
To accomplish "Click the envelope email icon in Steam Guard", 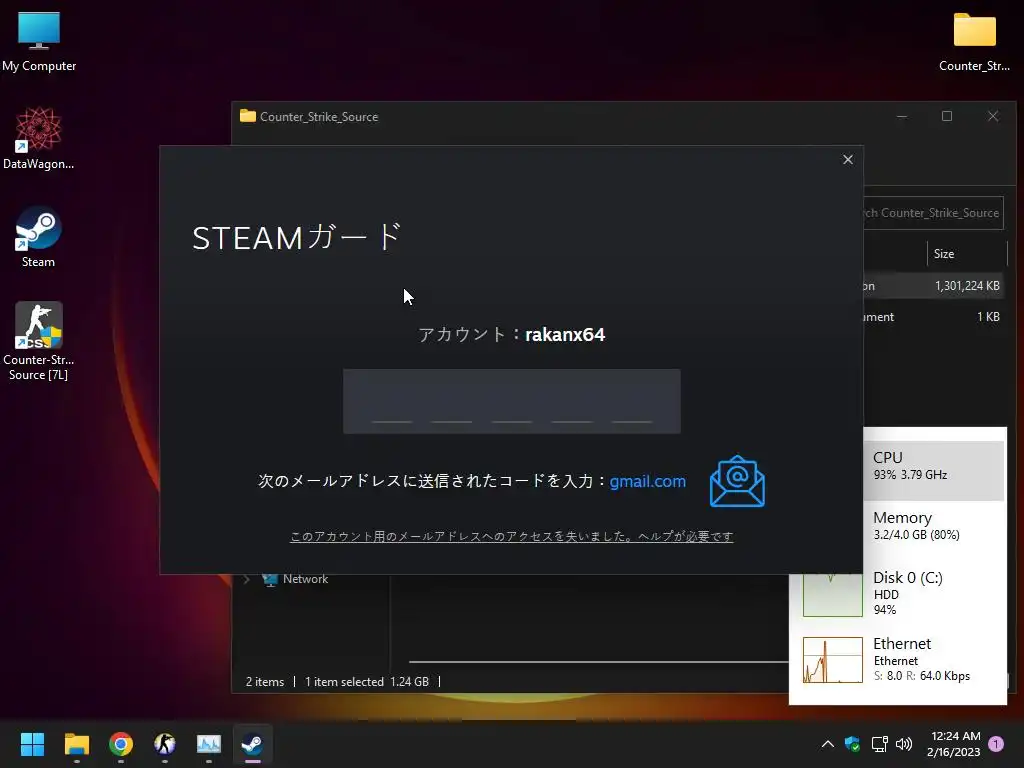I will (x=737, y=481).
